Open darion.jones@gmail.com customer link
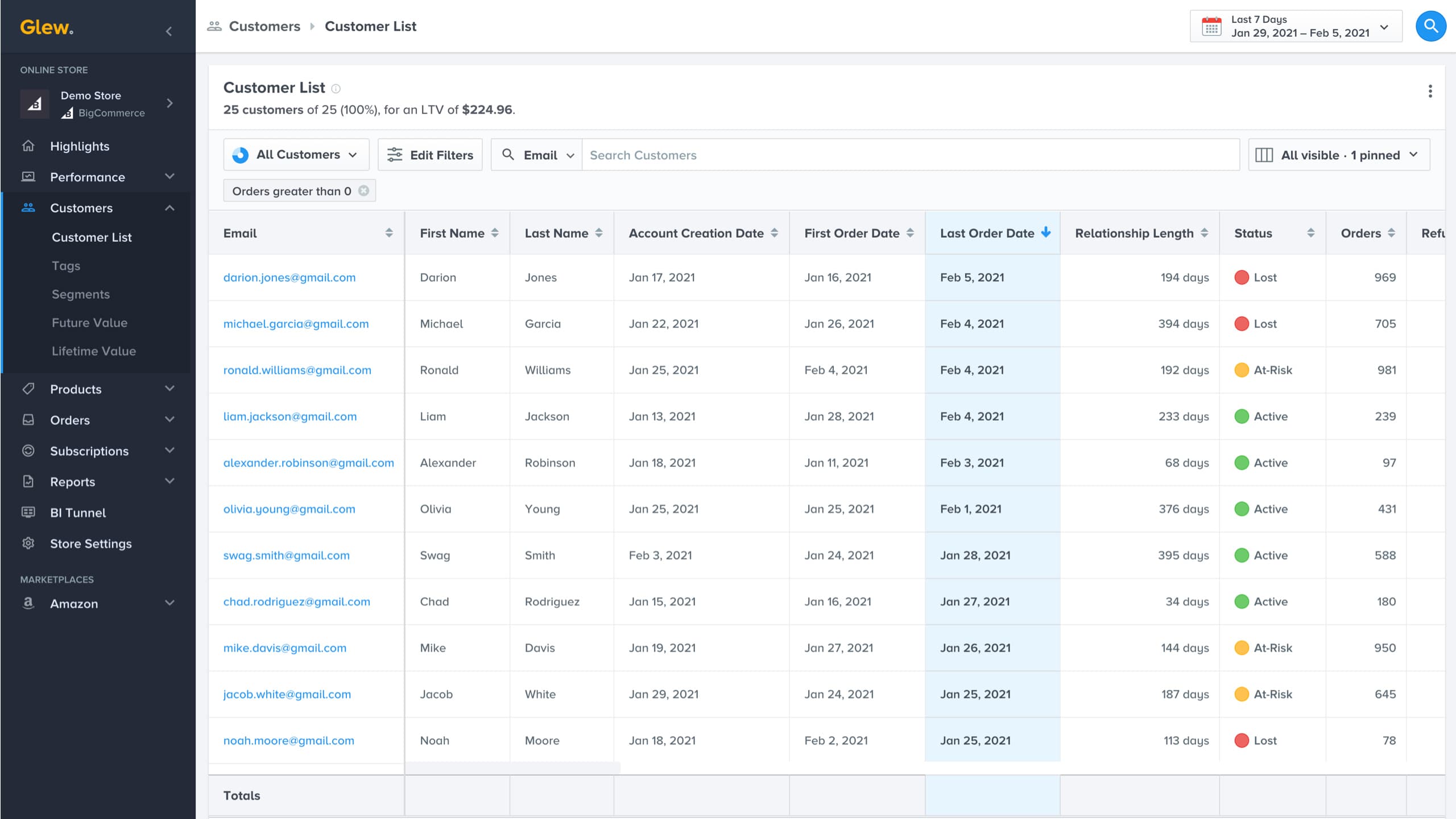 pyautogui.click(x=289, y=278)
